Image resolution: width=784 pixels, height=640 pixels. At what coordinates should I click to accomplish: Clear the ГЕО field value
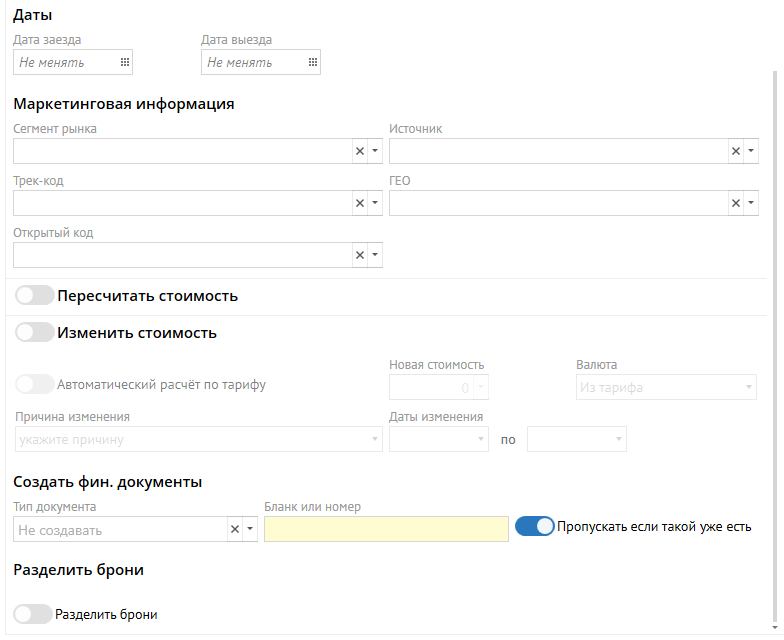click(736, 203)
